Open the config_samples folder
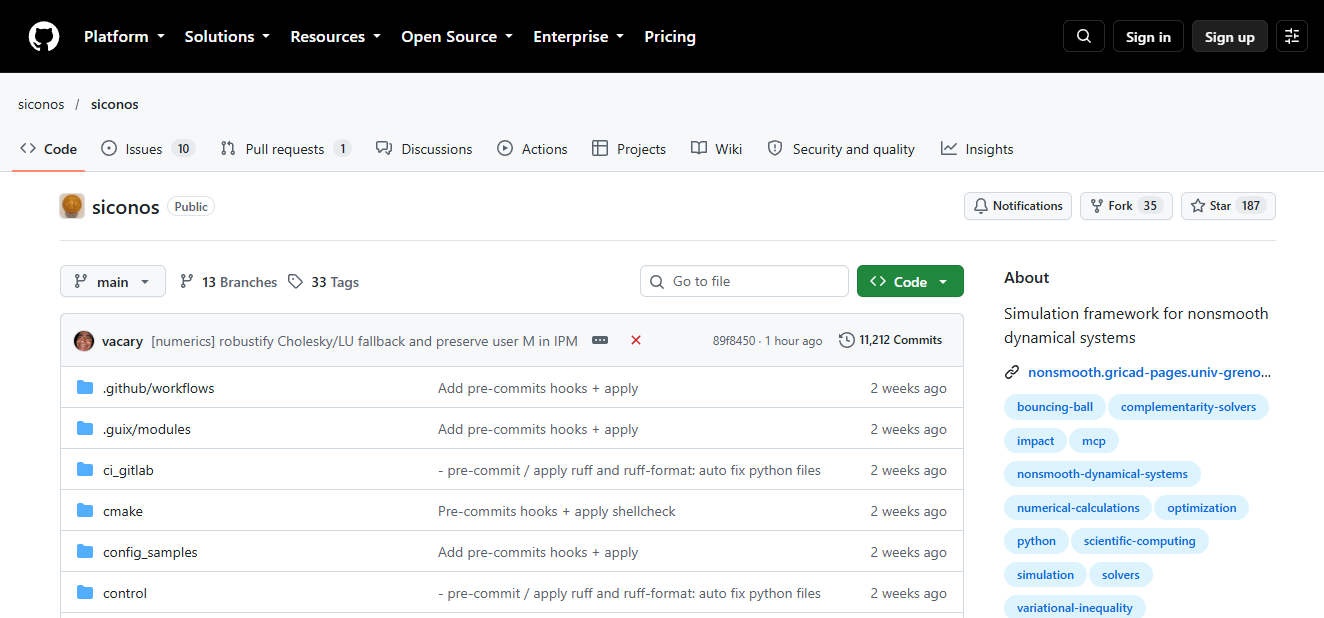 (x=150, y=552)
